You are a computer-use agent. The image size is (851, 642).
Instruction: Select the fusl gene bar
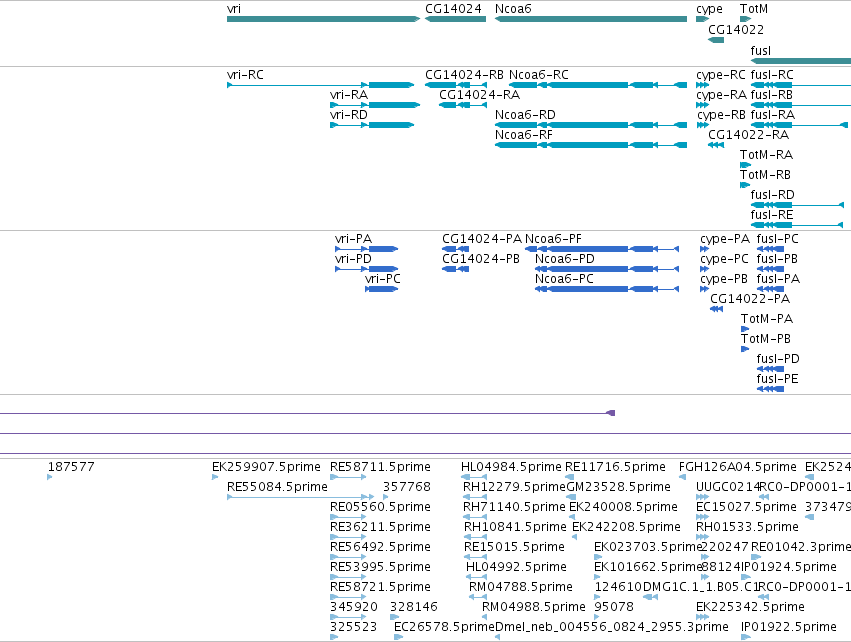point(801,61)
